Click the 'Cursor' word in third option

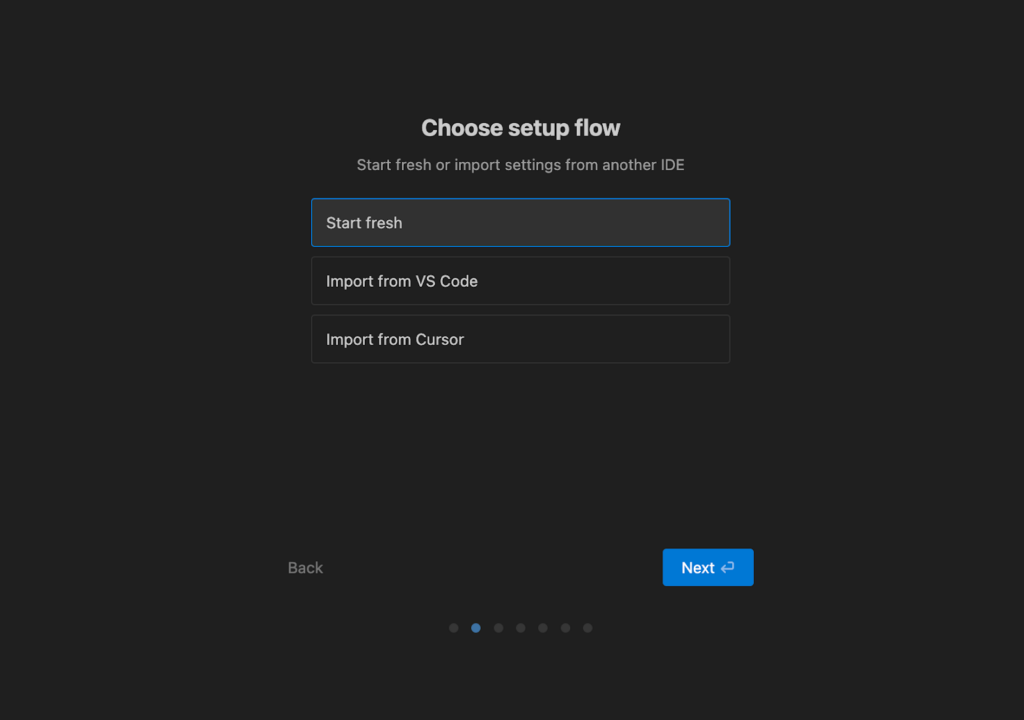[440, 339]
